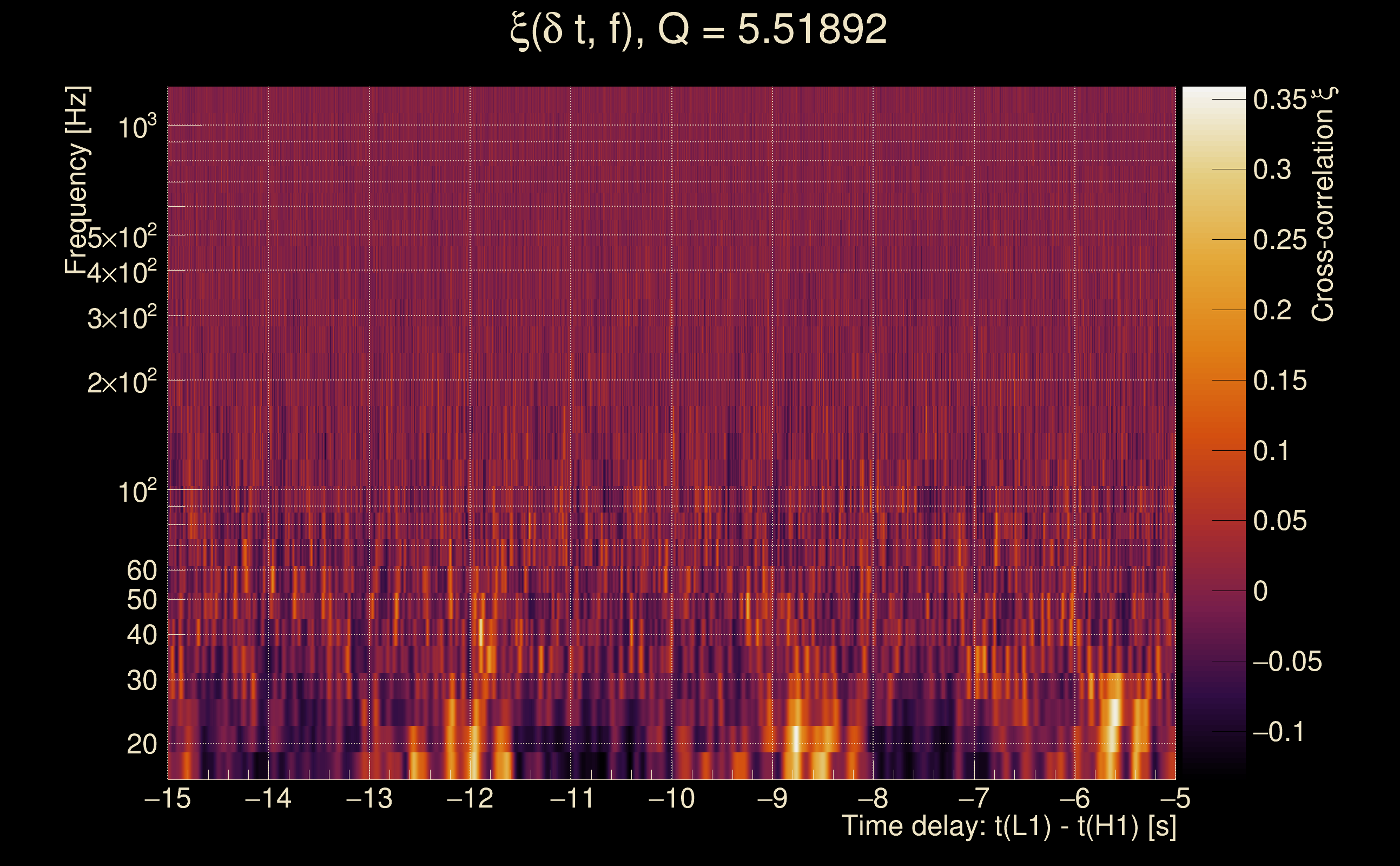Click the -15 x-axis tick label

168,798
